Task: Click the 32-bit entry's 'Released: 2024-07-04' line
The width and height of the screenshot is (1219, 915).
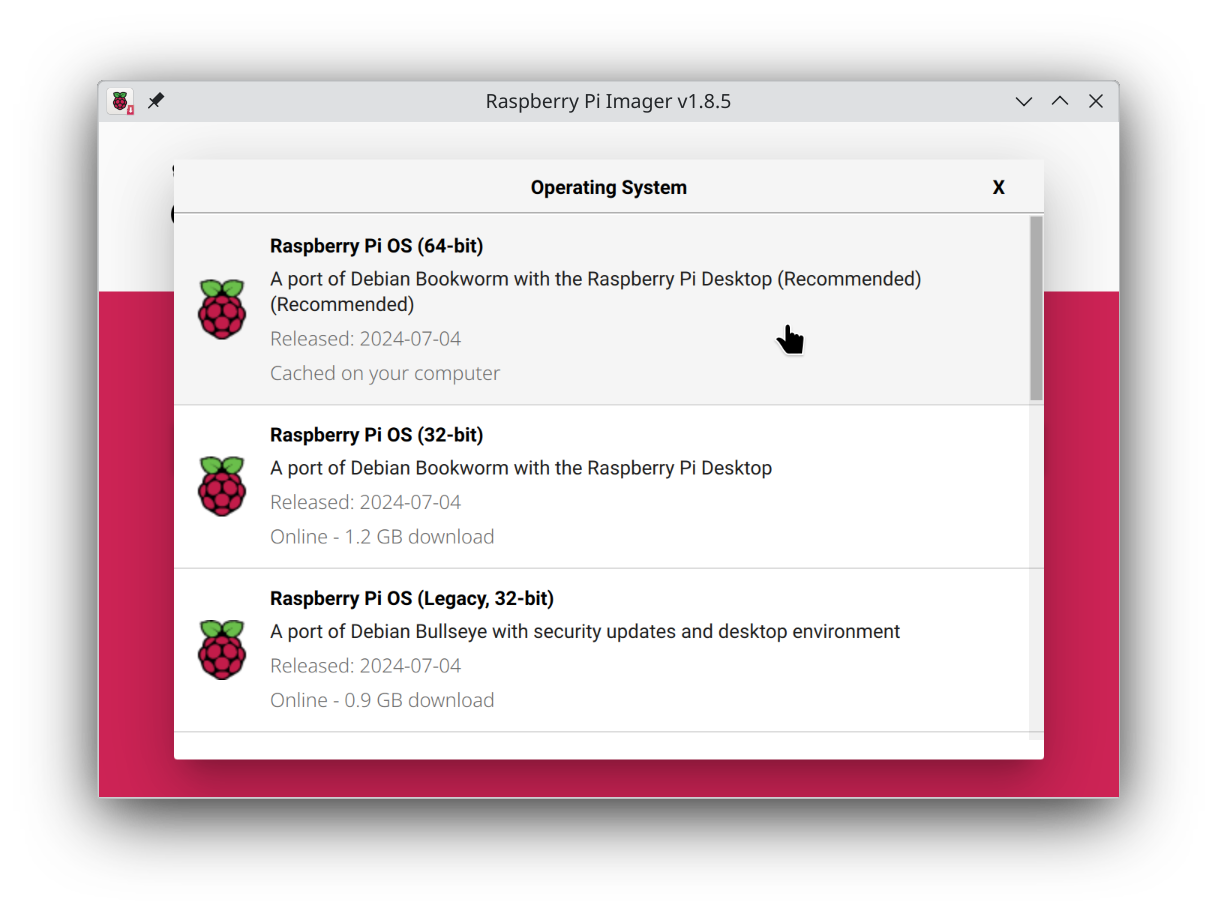Action: [365, 502]
